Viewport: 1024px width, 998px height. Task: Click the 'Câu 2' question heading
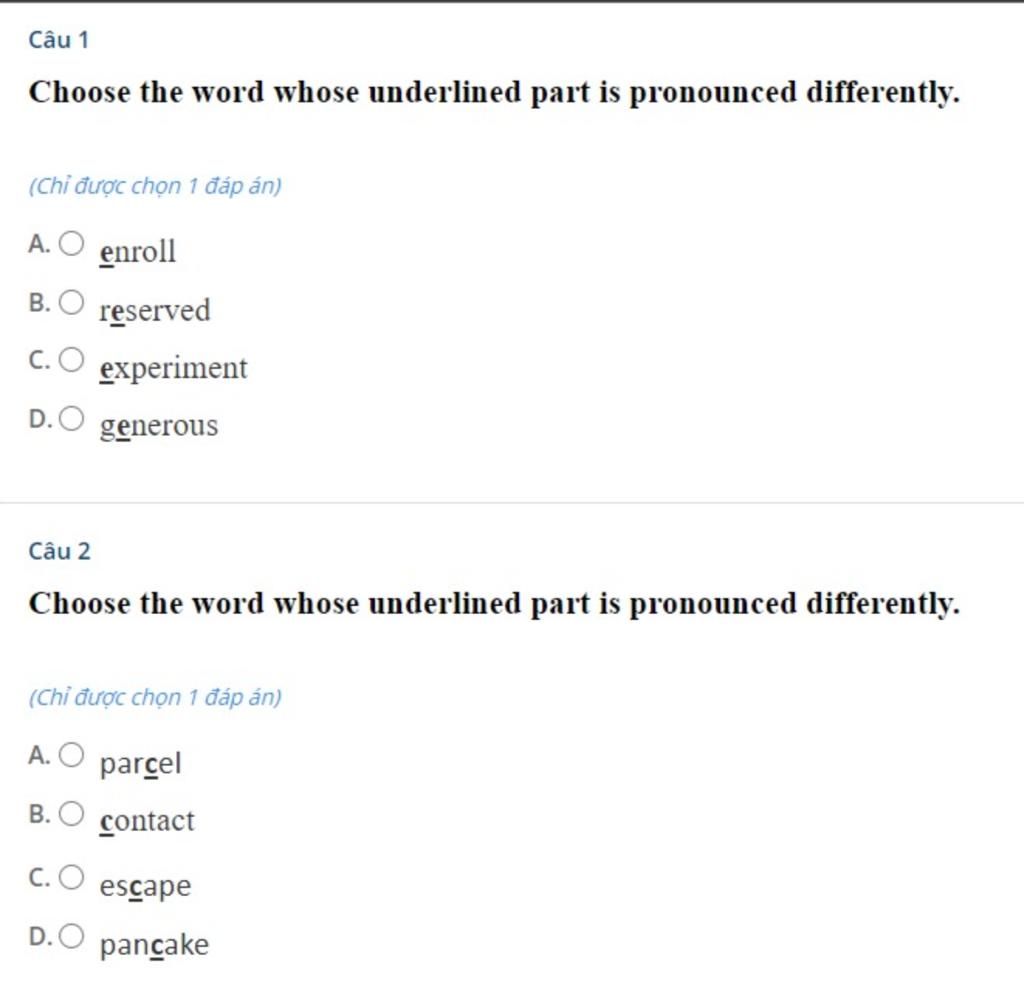point(60,551)
